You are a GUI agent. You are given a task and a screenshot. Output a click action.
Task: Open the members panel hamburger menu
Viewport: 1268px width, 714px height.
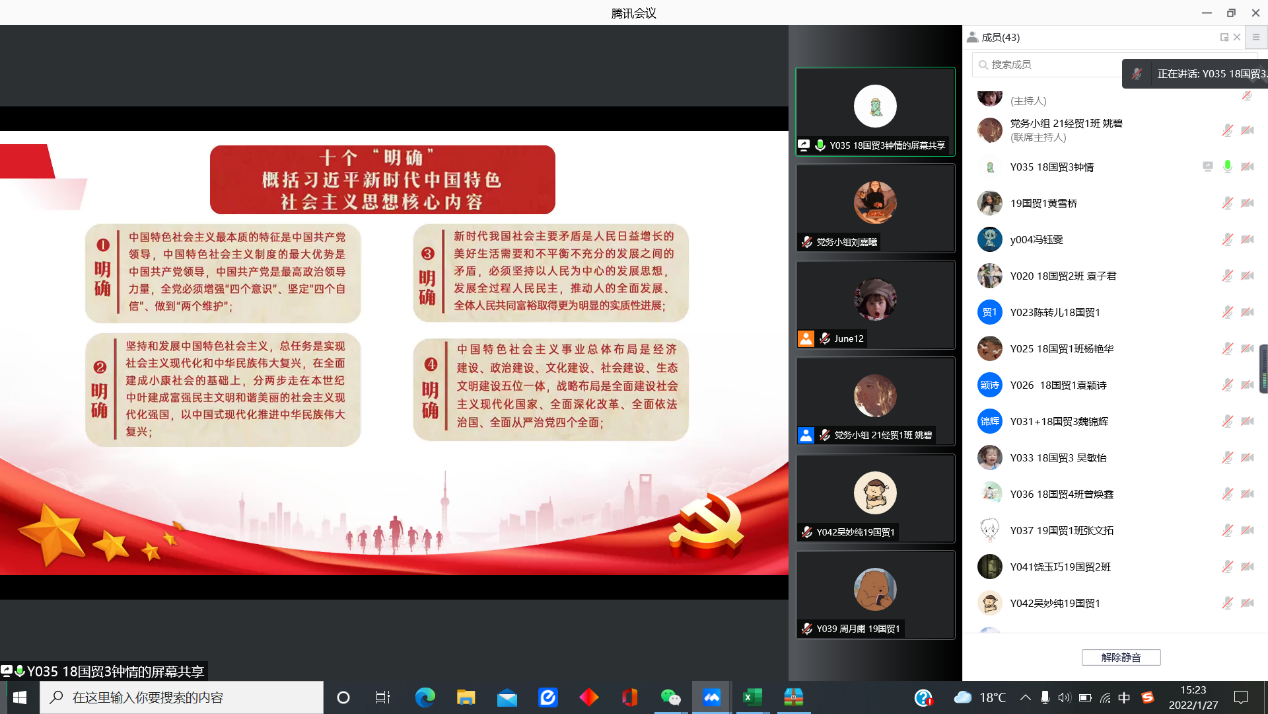tap(1256, 37)
